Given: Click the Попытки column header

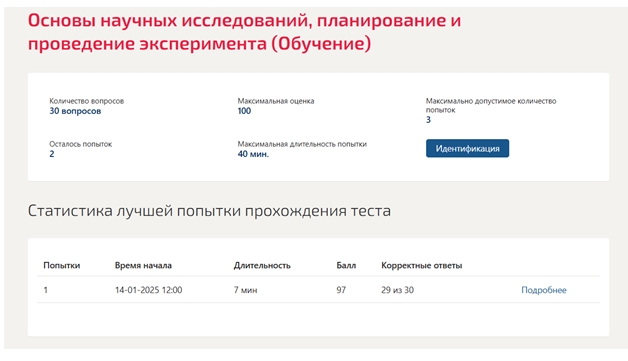Looking at the screenshot, I should [62, 265].
